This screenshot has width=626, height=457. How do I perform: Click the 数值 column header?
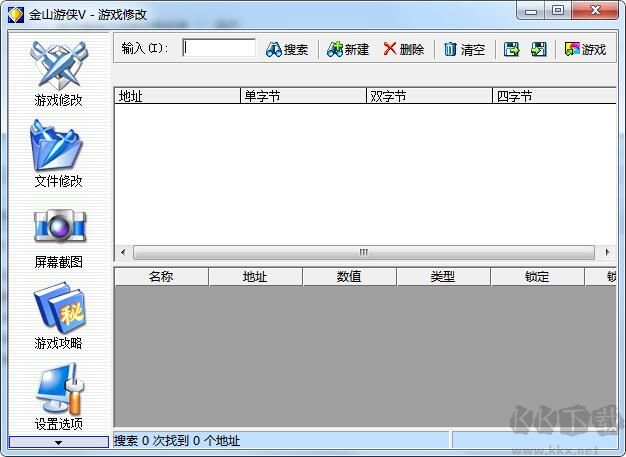pyautogui.click(x=350, y=277)
